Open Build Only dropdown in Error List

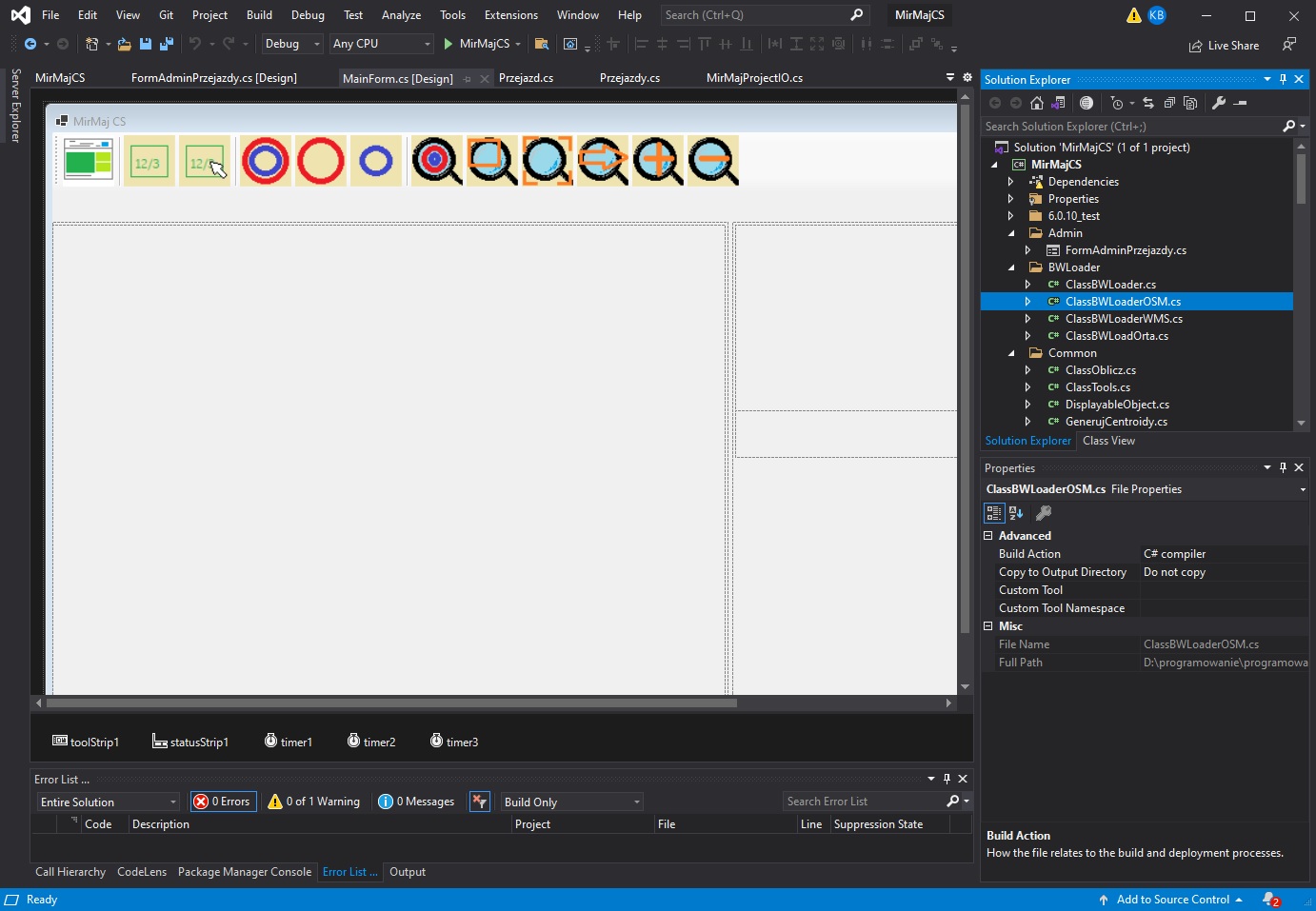coord(571,802)
